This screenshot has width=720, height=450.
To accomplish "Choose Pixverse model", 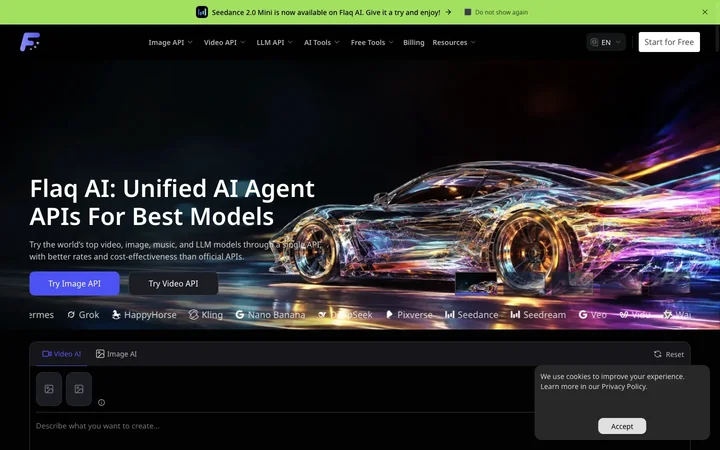I will (x=409, y=315).
